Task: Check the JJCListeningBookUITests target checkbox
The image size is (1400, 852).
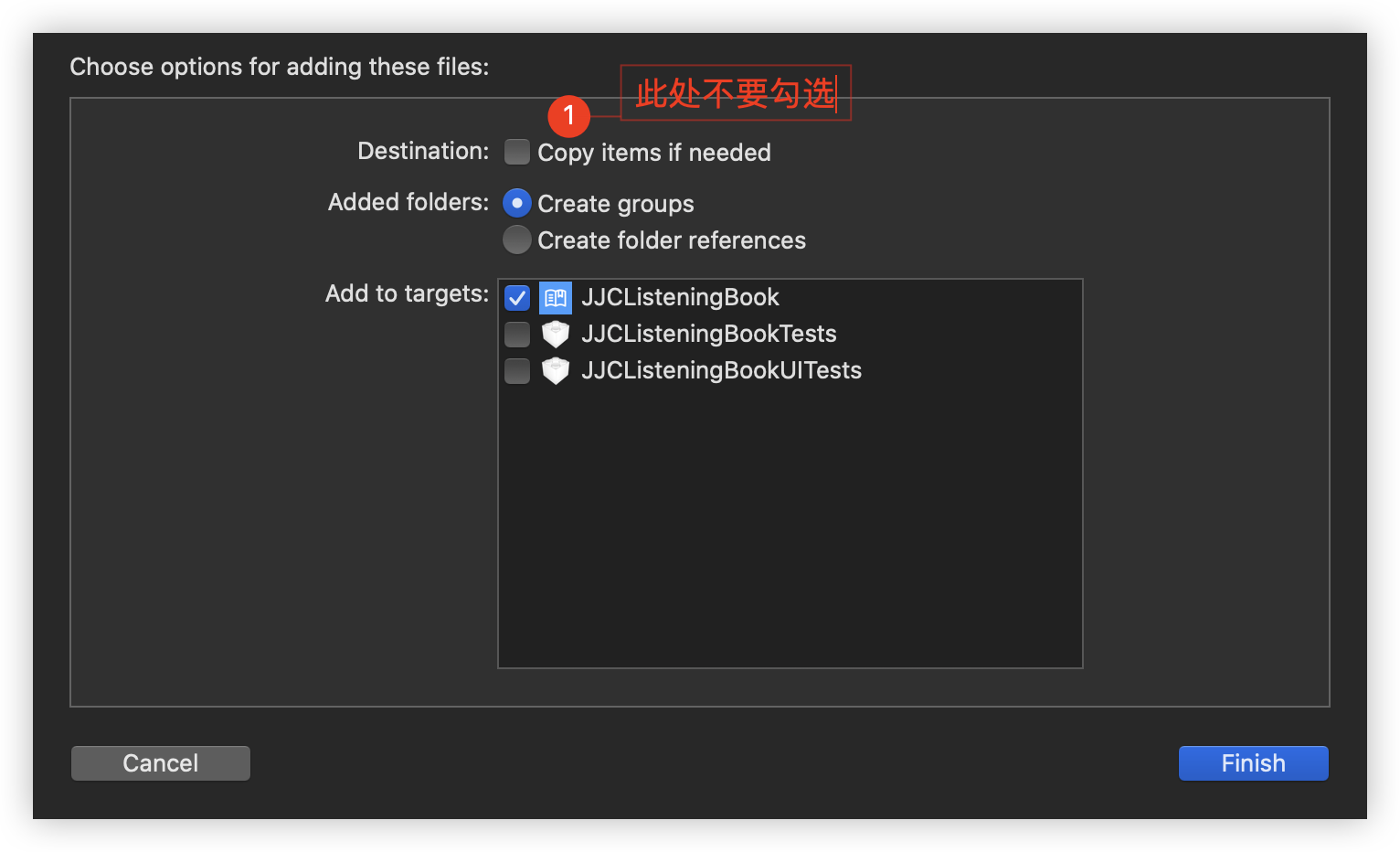Action: [517, 370]
